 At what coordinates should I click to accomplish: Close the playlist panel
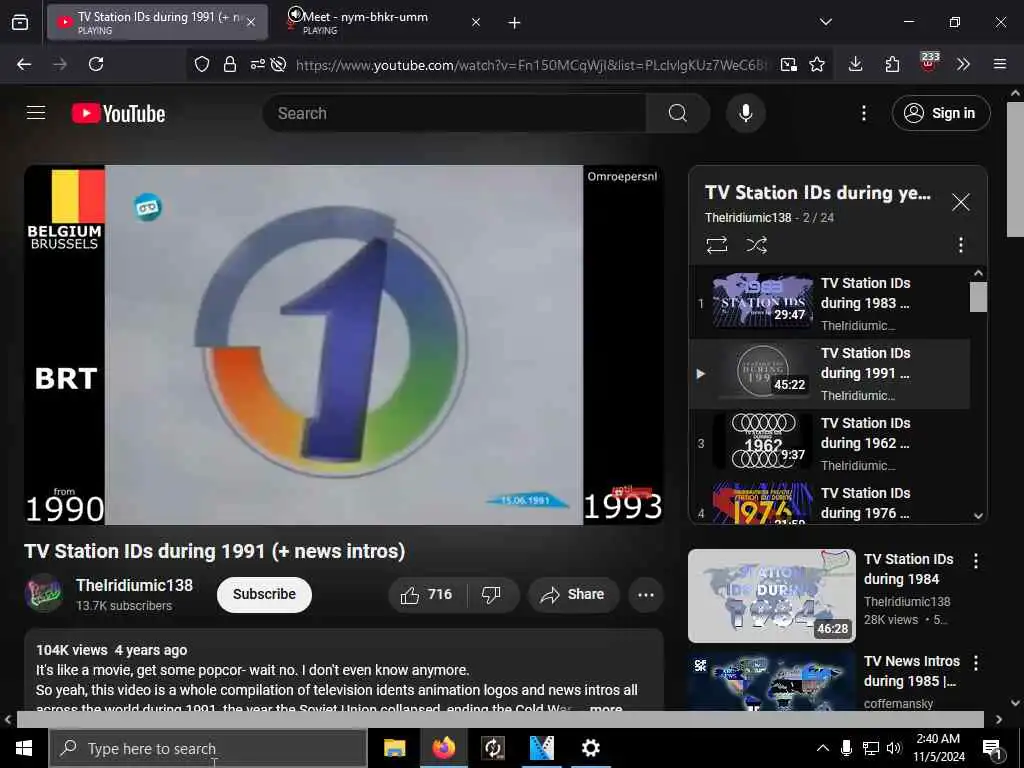[960, 202]
